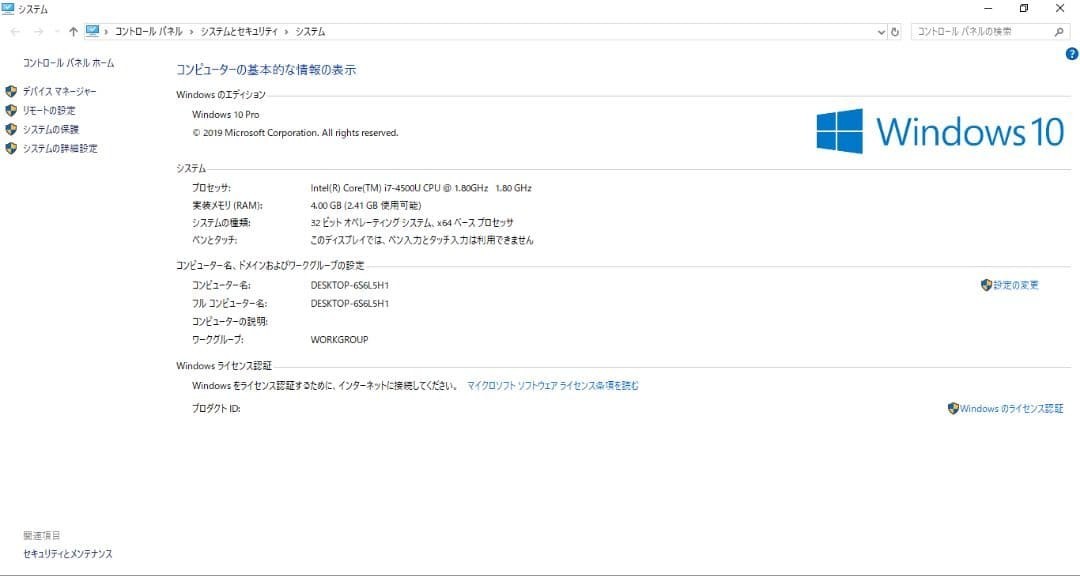
Task: Minimize the システム window
Action: pyautogui.click(x=988, y=9)
